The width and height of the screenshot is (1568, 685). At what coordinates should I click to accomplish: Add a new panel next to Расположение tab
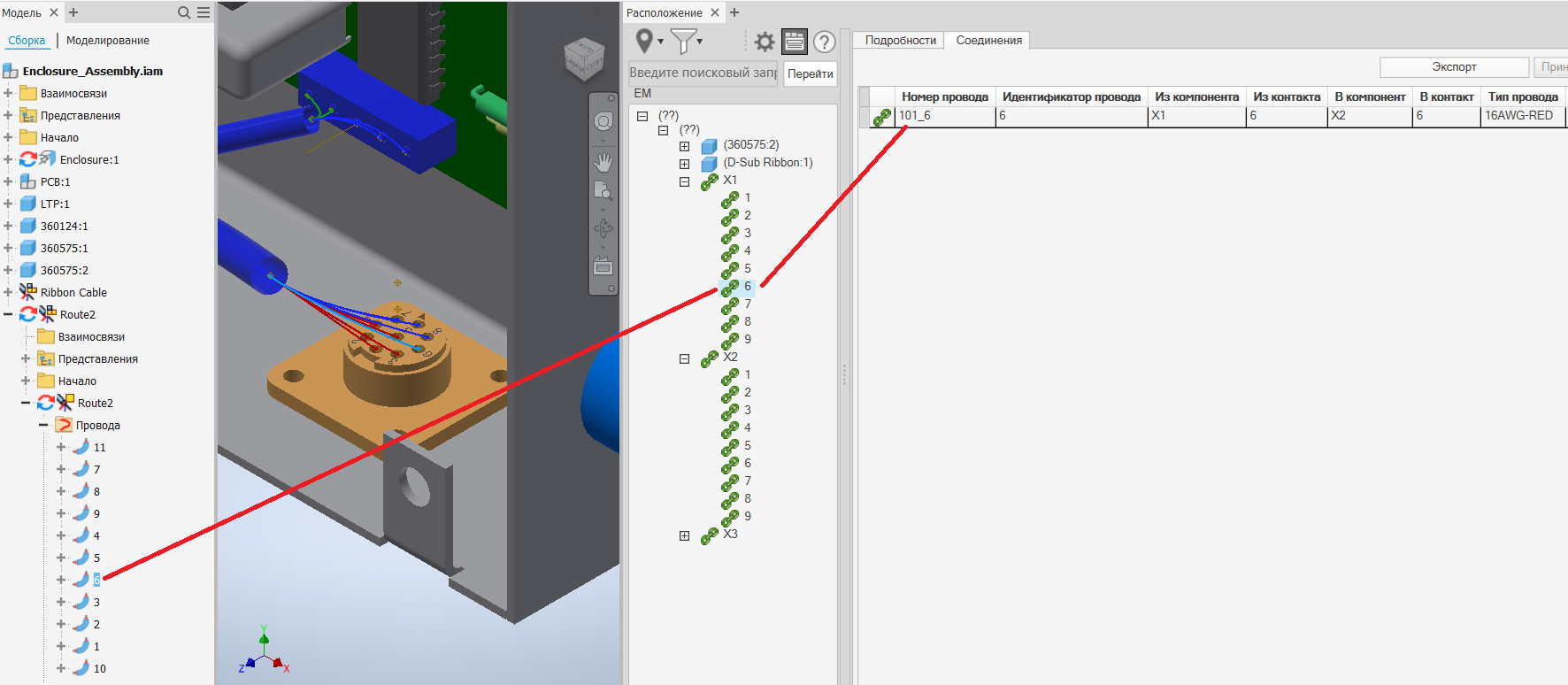734,12
